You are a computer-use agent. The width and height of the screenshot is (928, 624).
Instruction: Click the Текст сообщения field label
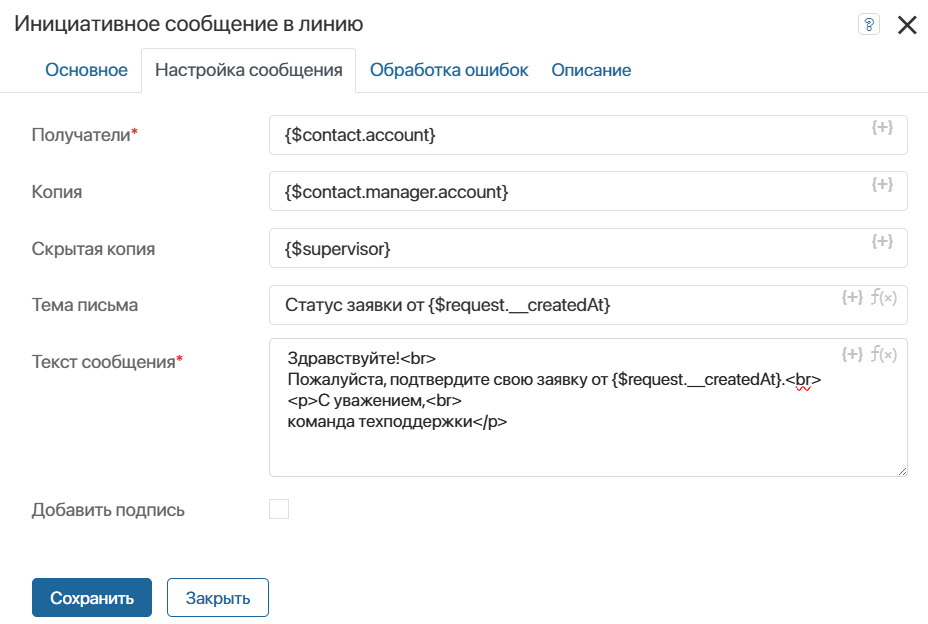pos(107,362)
